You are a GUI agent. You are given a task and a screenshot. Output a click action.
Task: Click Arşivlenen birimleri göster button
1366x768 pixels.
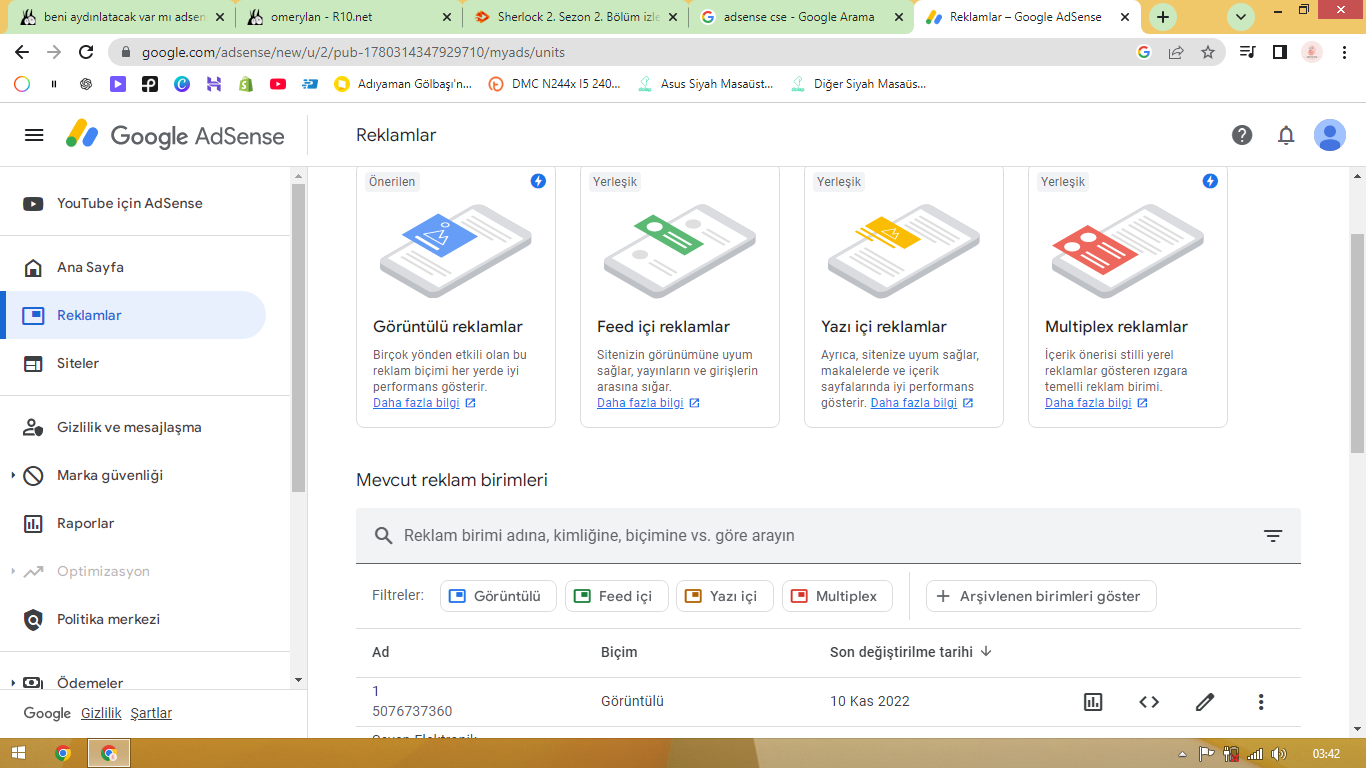tap(1041, 596)
